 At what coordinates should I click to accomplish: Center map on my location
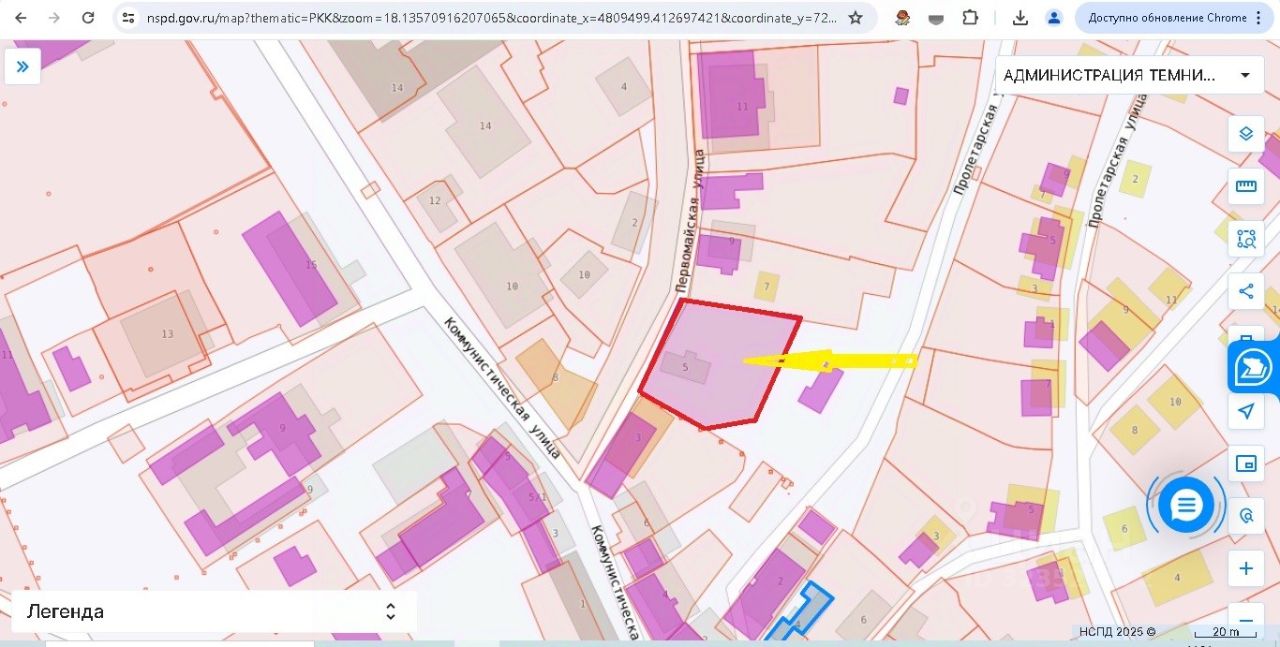(1246, 411)
